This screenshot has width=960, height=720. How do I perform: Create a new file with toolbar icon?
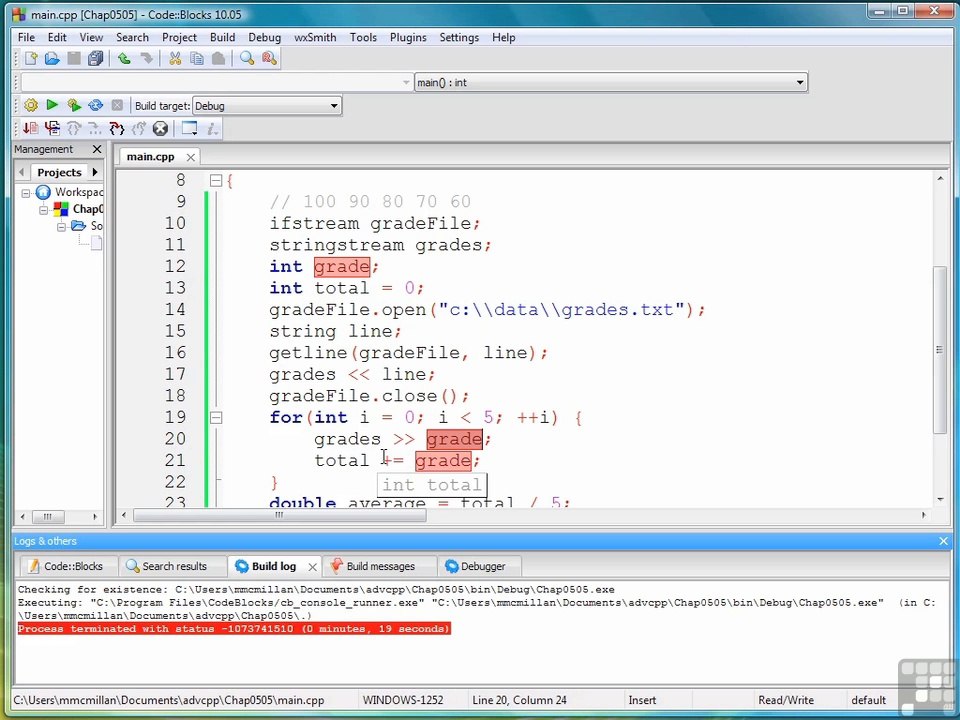[31, 59]
